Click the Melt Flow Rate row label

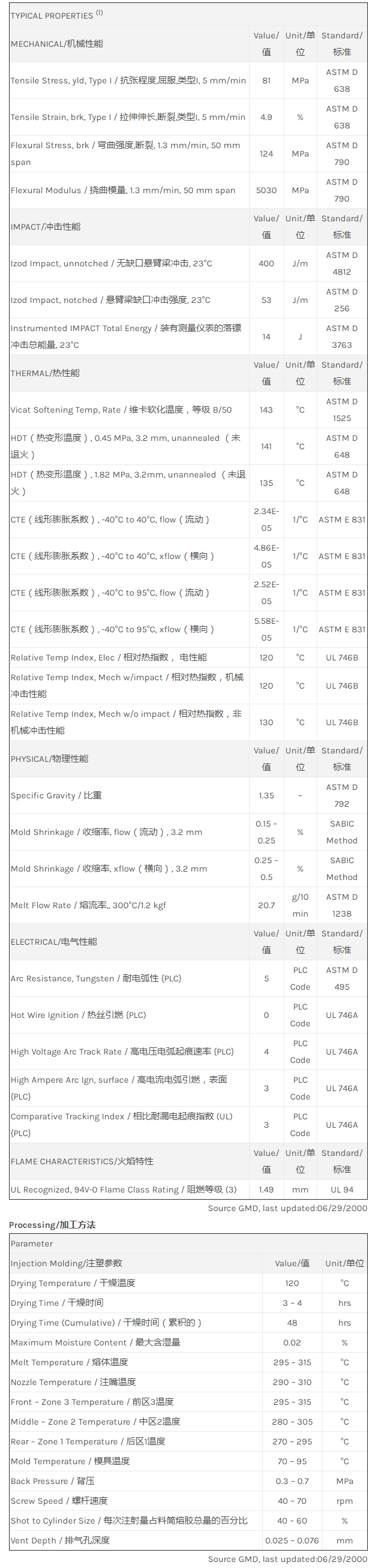[88, 905]
